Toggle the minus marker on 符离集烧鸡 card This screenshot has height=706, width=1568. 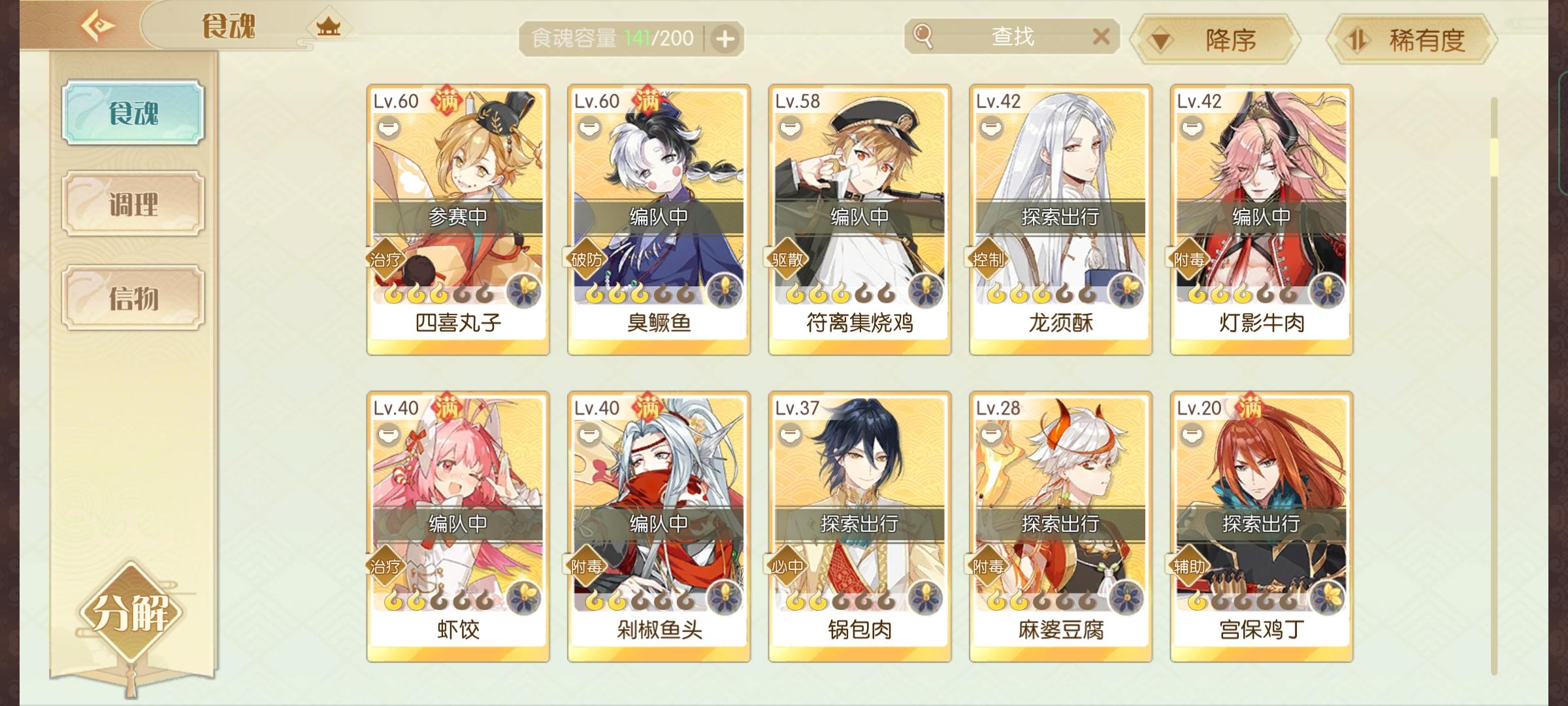(x=791, y=127)
